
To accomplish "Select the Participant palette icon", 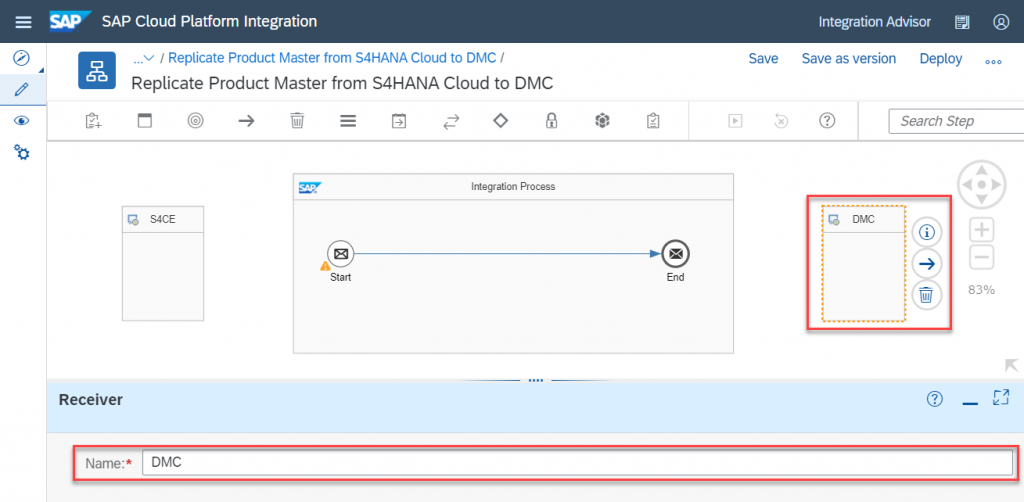I will point(144,121).
